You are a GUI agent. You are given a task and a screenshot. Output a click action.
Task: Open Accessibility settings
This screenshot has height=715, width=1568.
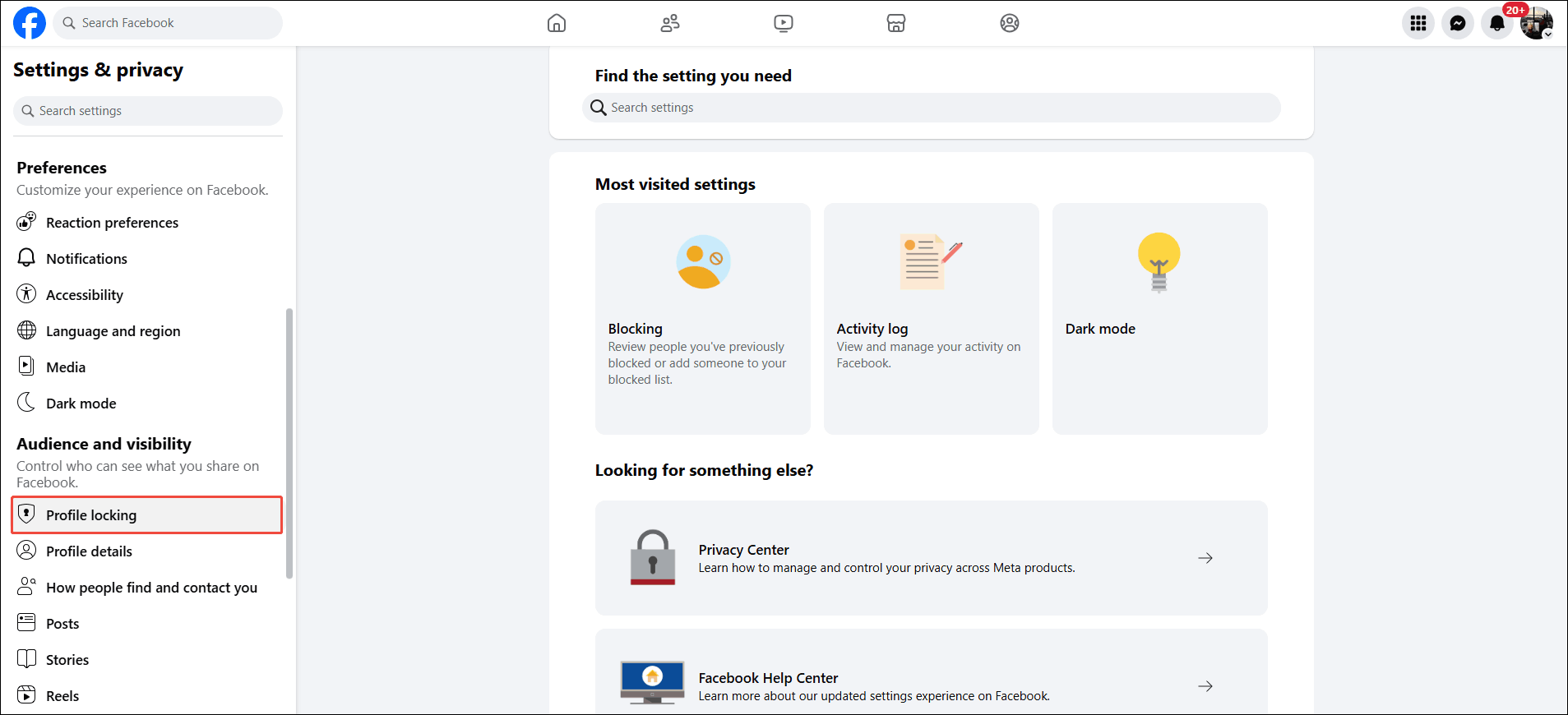[148, 295]
